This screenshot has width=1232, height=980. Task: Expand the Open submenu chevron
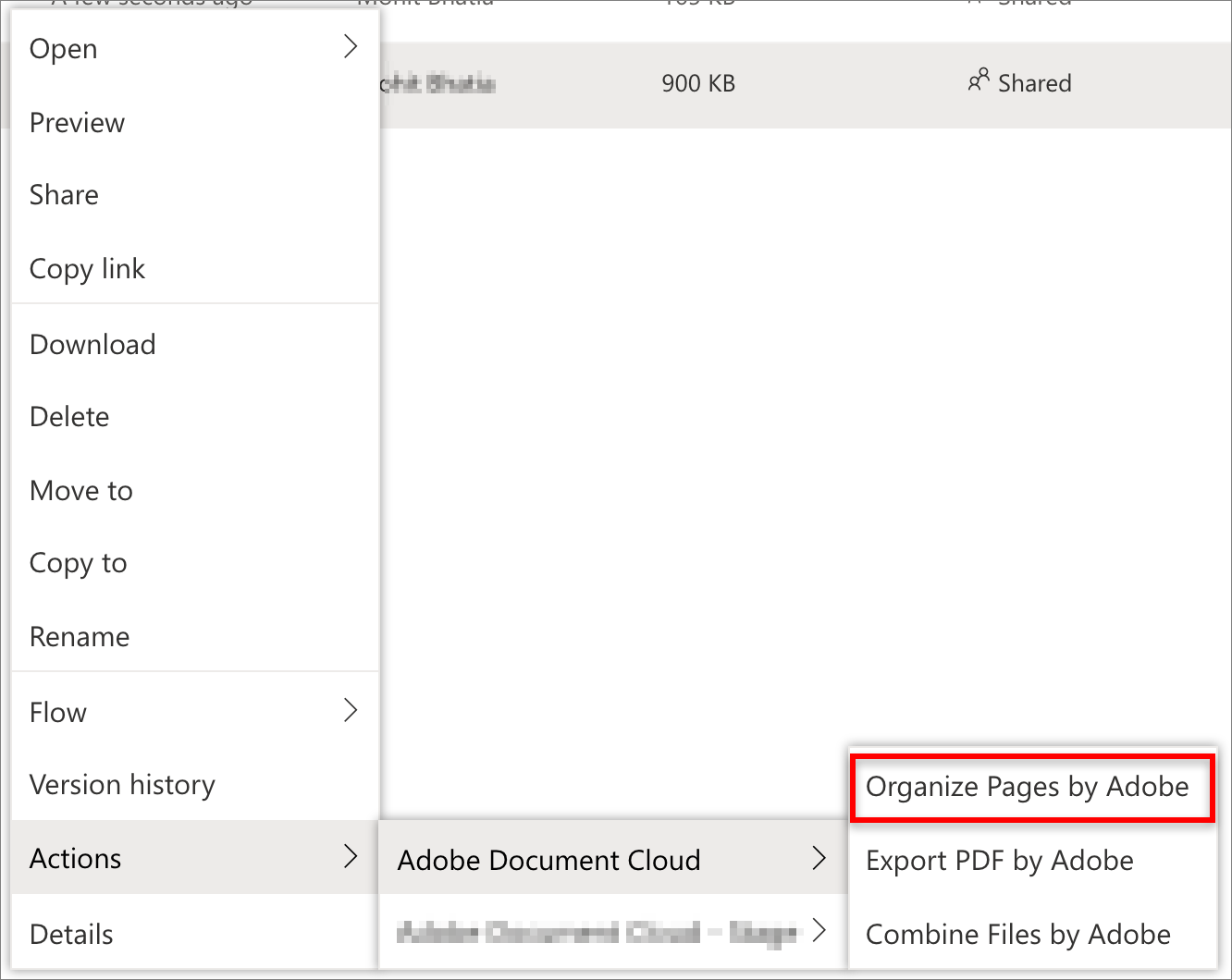click(351, 45)
